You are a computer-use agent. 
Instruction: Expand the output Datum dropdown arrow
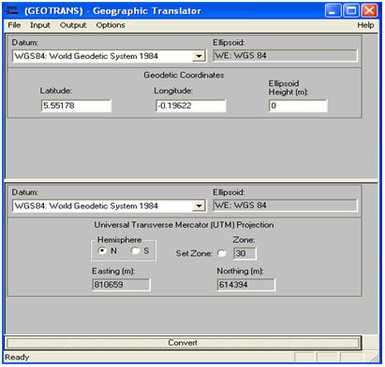tap(199, 206)
